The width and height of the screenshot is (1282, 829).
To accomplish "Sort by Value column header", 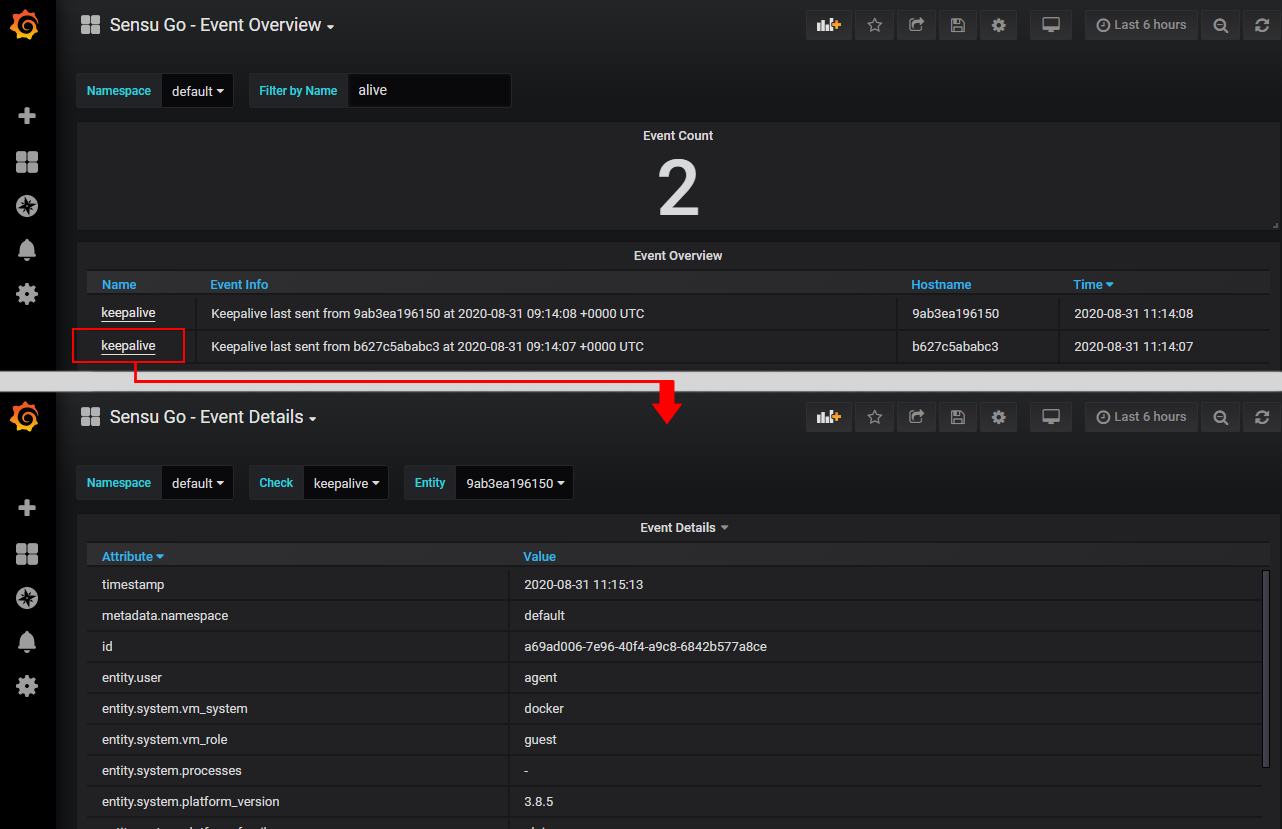I will coord(539,556).
